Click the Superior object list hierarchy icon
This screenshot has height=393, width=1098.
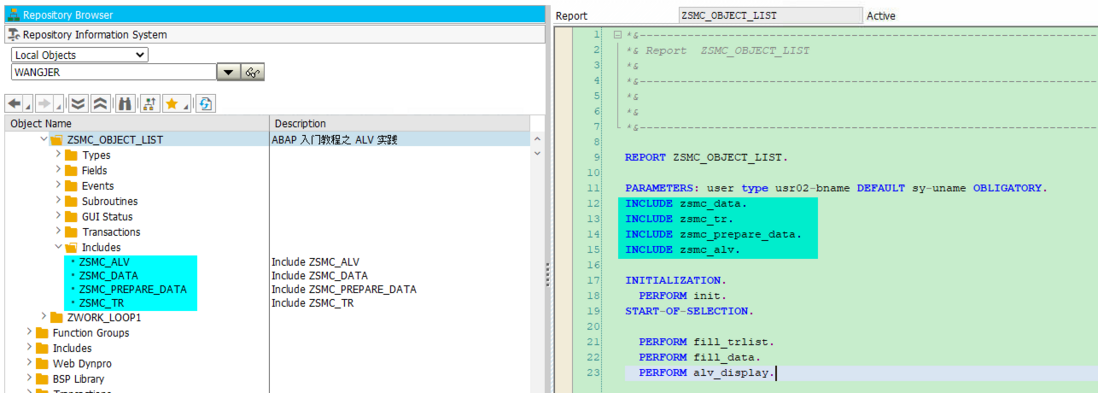click(x=150, y=104)
